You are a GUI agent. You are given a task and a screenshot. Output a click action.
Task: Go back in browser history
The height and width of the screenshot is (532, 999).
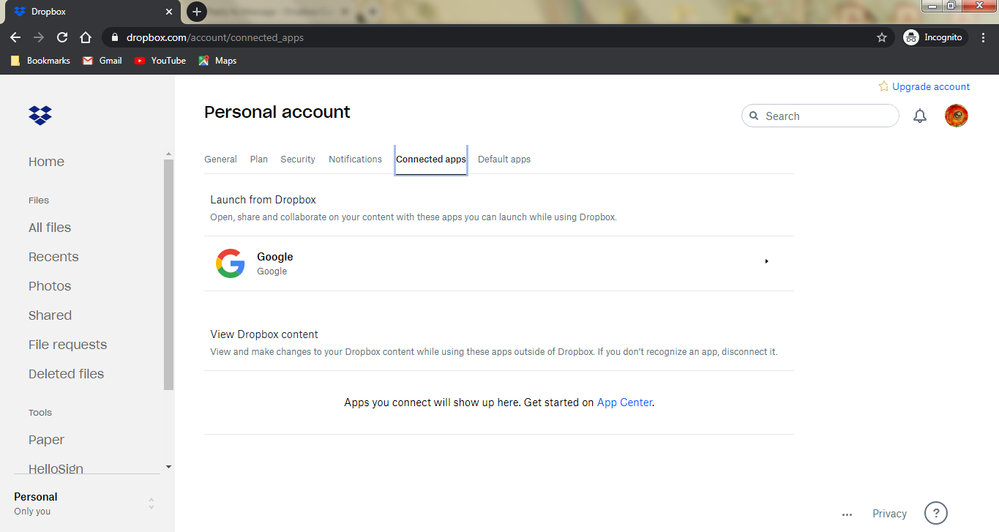pos(15,38)
